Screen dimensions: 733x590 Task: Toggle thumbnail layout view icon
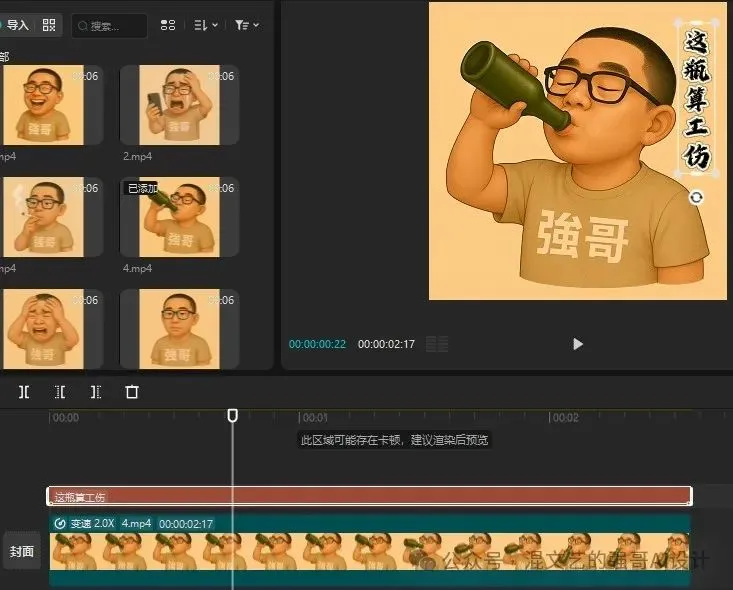(x=168, y=25)
